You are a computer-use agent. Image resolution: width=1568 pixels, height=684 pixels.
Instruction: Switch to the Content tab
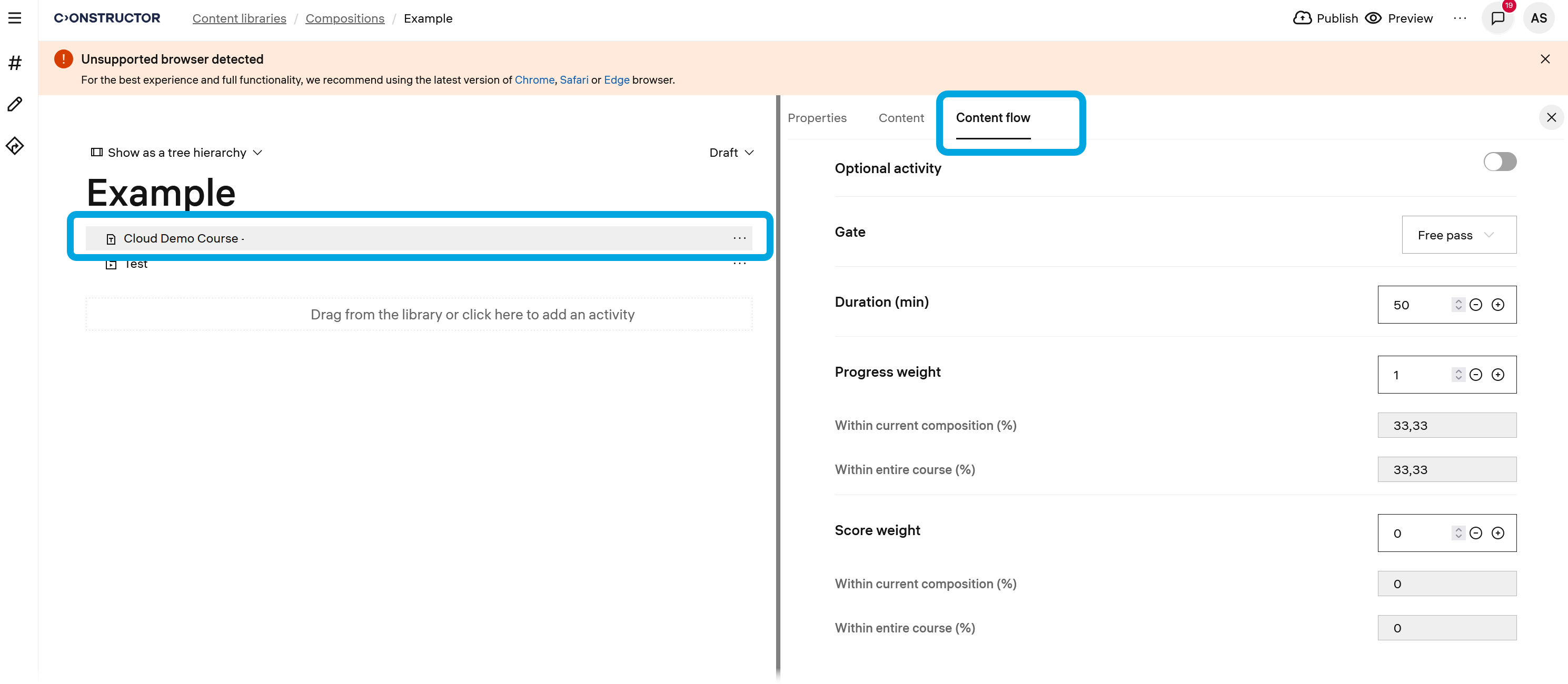[901, 118]
